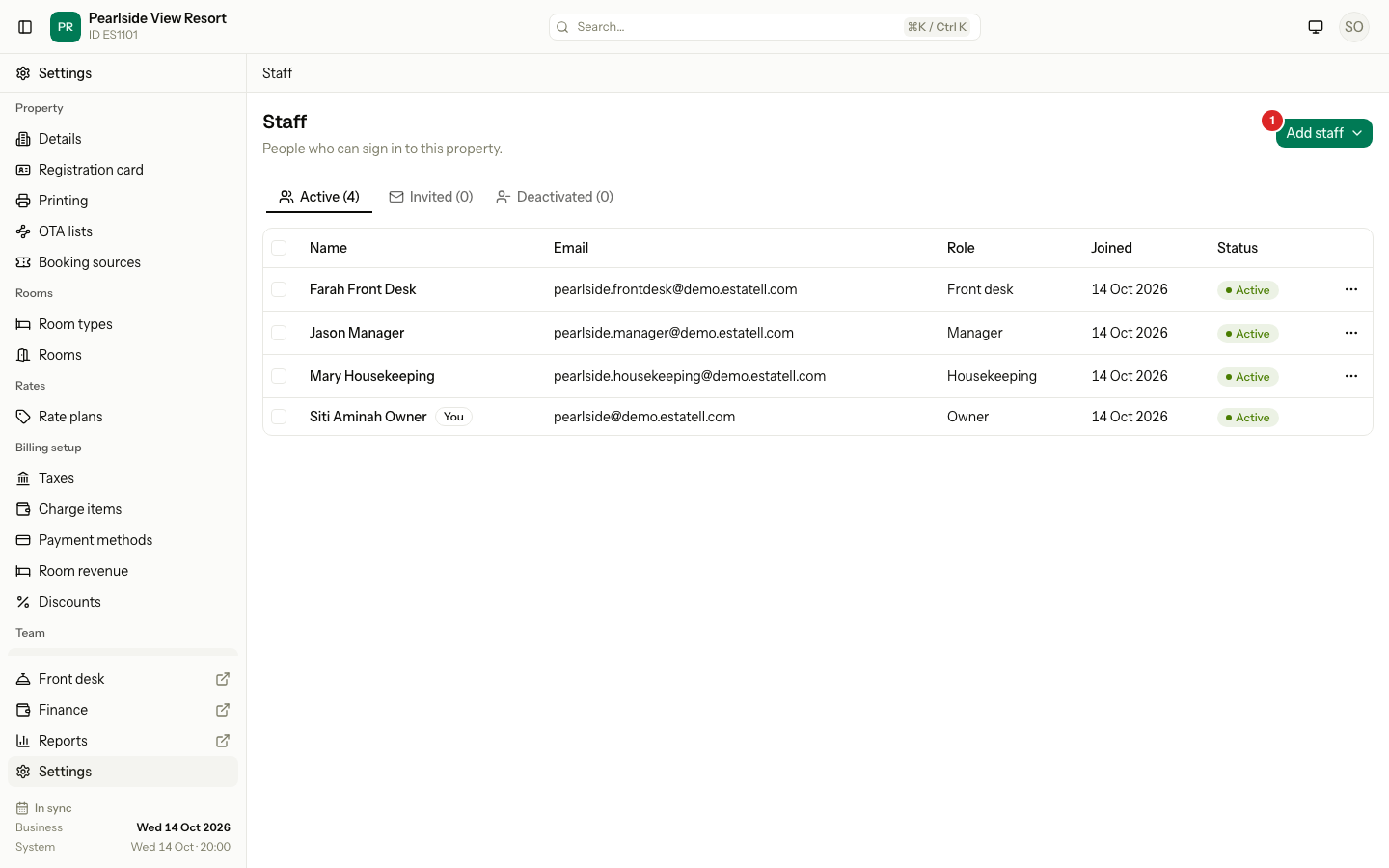Open the SO user avatar menu
1389x868 pixels.
click(x=1354, y=27)
